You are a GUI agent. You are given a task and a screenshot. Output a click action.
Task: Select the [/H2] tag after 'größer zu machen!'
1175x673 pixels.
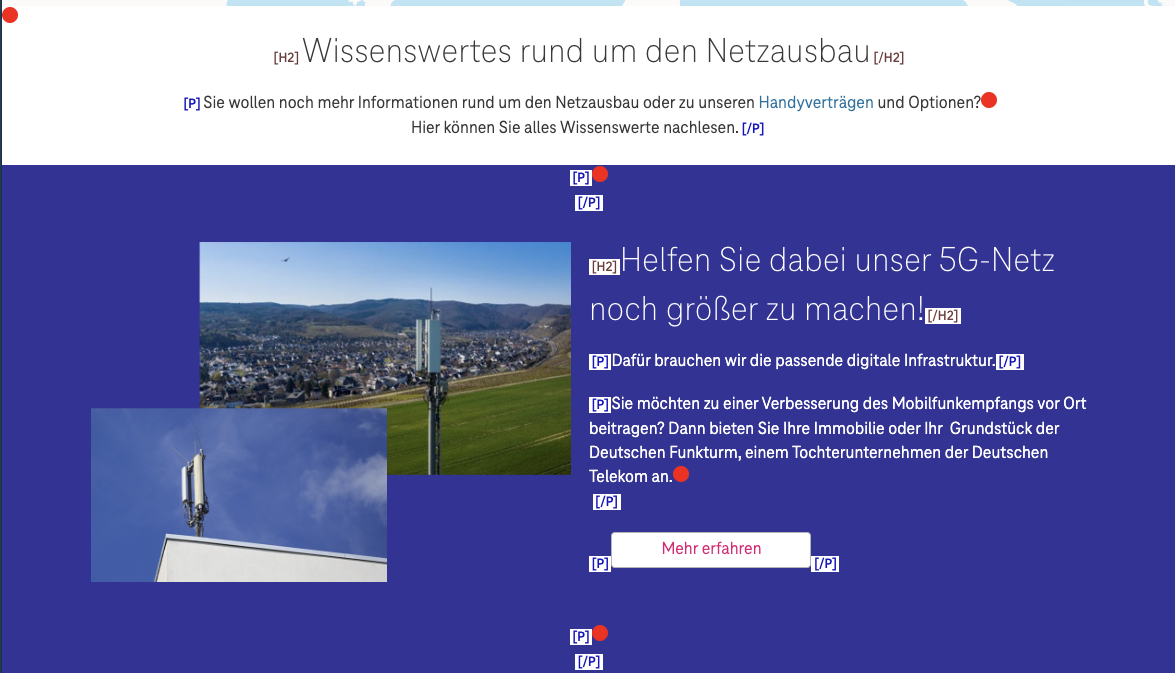(944, 313)
